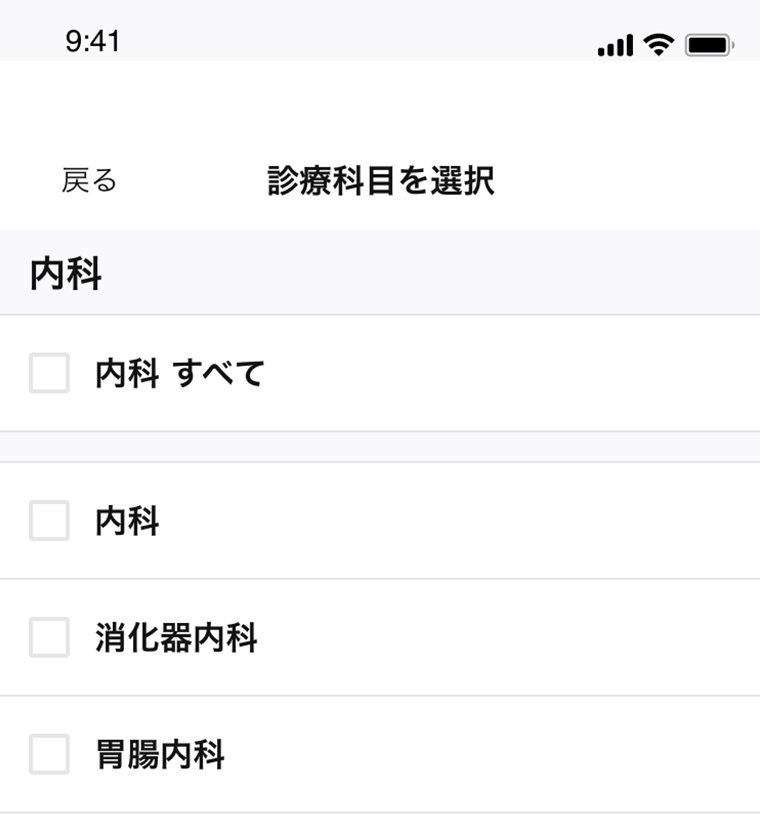
Task: Click empty space right of 胃腸内科 label
Action: click(493, 754)
